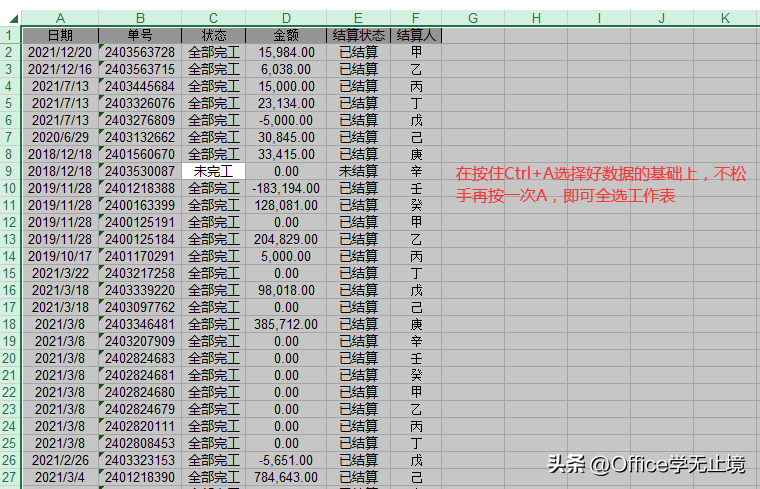760x489 pixels.
Task: Select column K header
Action: pos(726,18)
